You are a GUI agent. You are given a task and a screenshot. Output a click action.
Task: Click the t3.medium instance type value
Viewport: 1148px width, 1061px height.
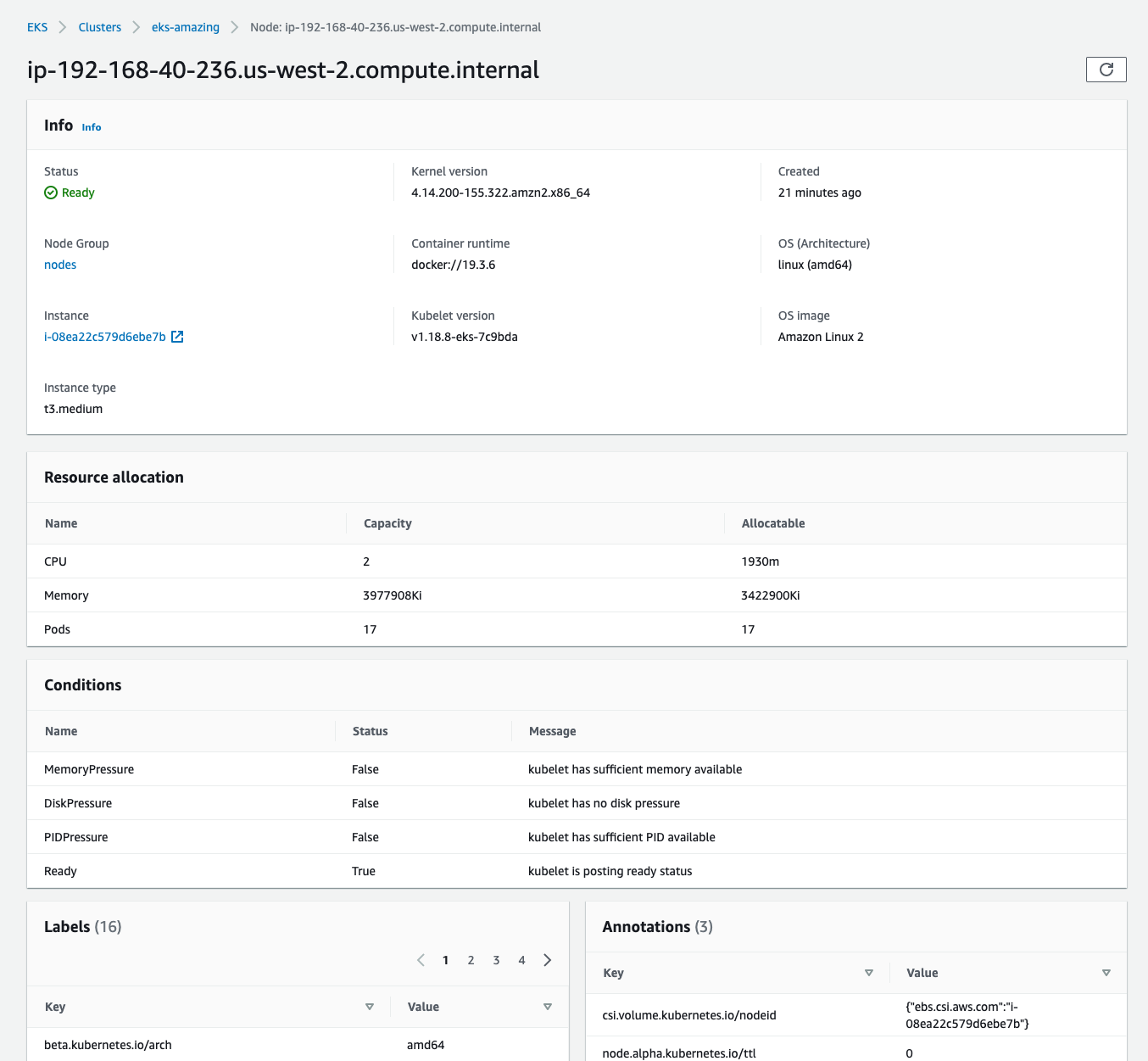pyautogui.click(x=74, y=409)
